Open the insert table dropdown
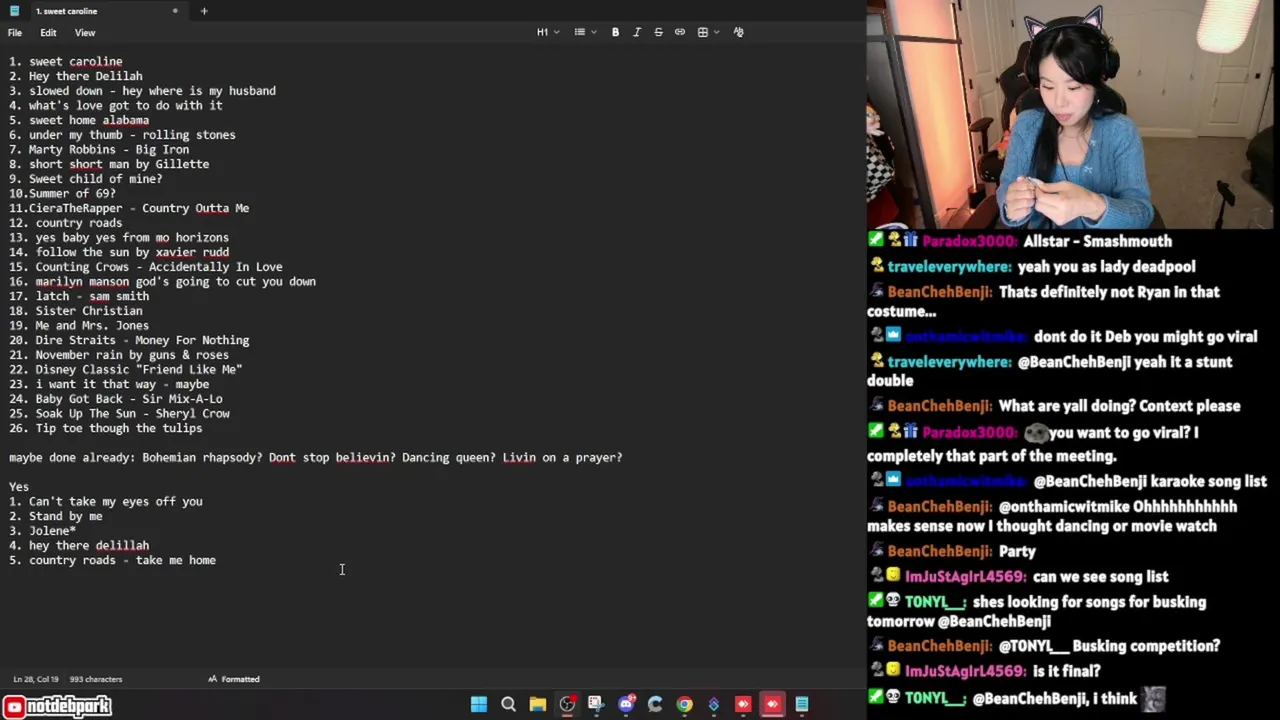This screenshot has height=720, width=1280. click(708, 32)
